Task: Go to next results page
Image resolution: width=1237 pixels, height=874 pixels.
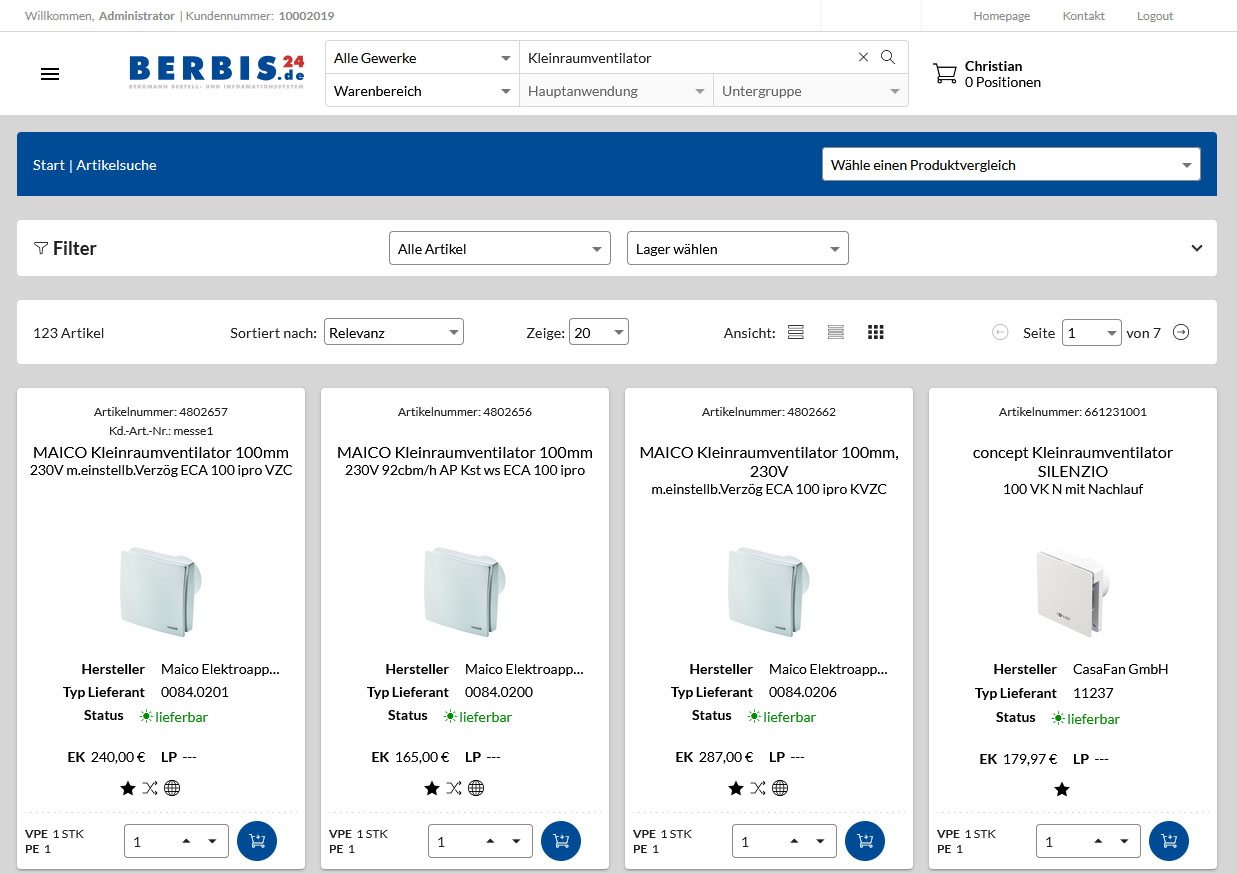Action: 1181,332
